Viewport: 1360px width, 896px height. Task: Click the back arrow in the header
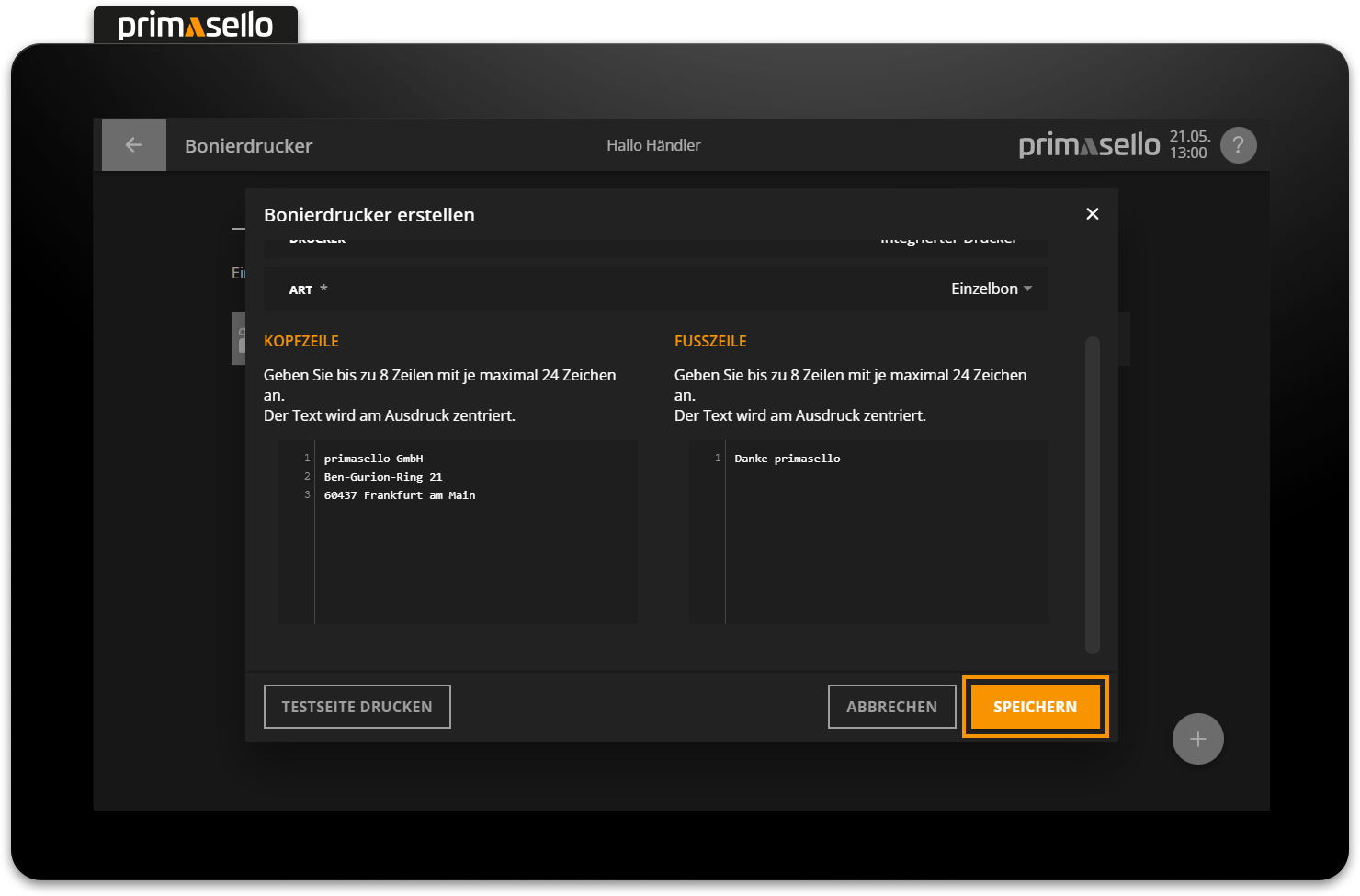[133, 145]
